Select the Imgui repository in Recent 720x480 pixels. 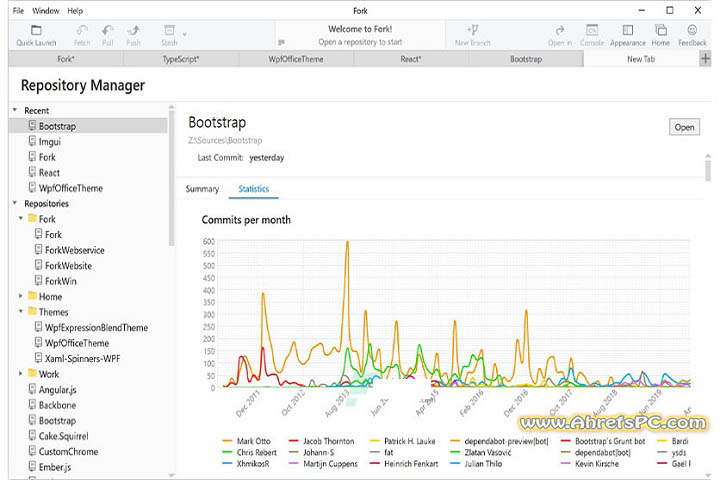(x=50, y=142)
